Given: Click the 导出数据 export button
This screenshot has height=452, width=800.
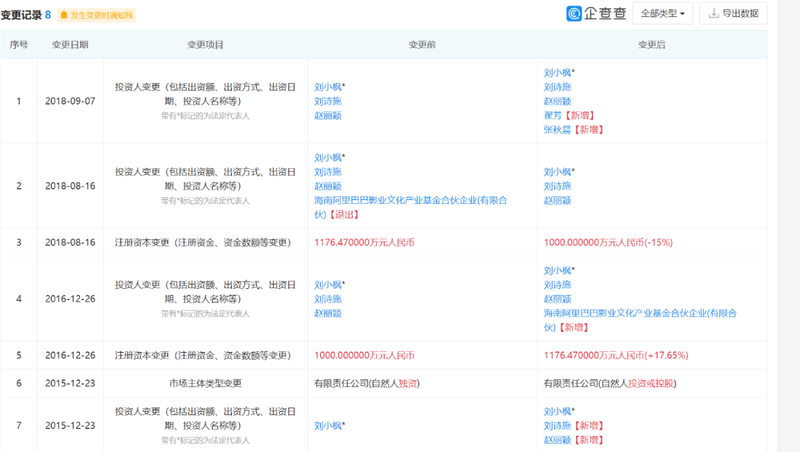Looking at the screenshot, I should click(733, 13).
